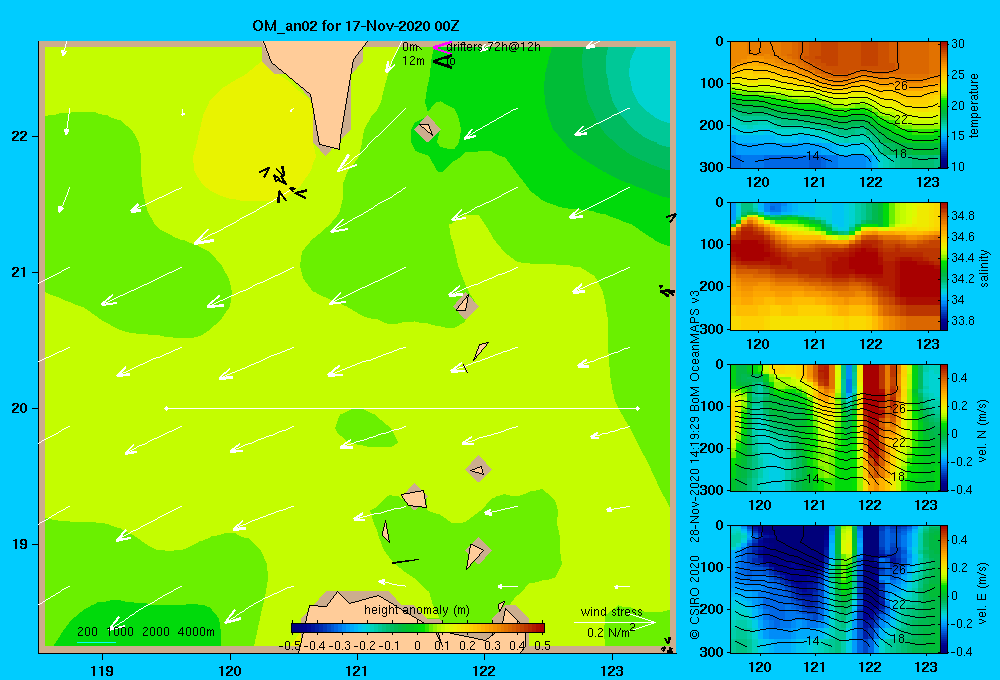The image size is (1000, 680).
Task: Open the salinity depth section panel
Action: click(835, 266)
